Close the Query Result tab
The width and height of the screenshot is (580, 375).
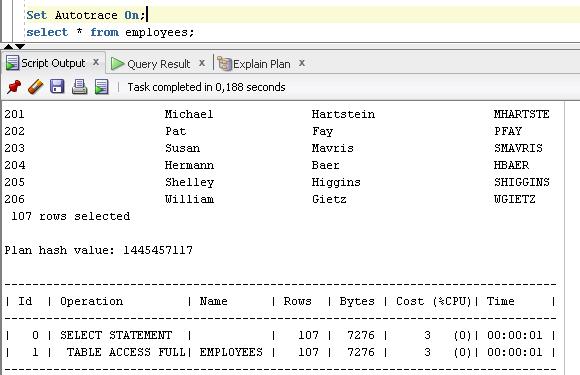click(202, 63)
